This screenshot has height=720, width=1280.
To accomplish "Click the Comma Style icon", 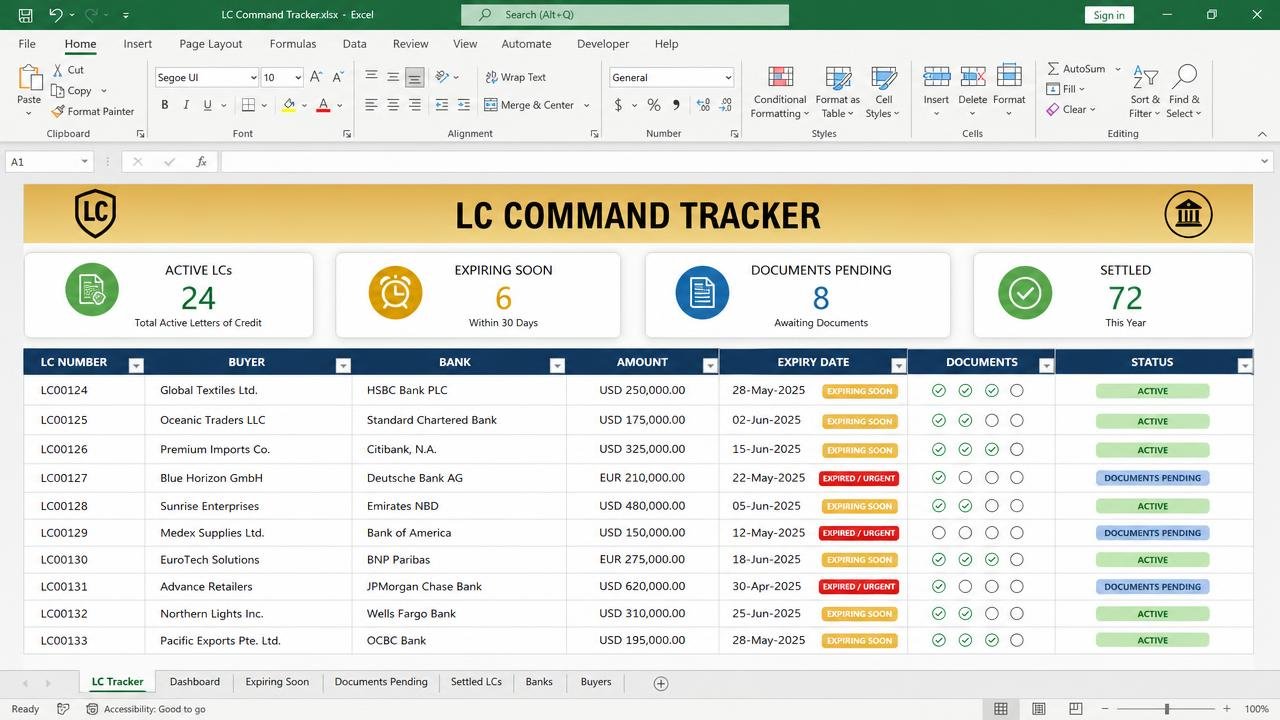I will 676,105.
